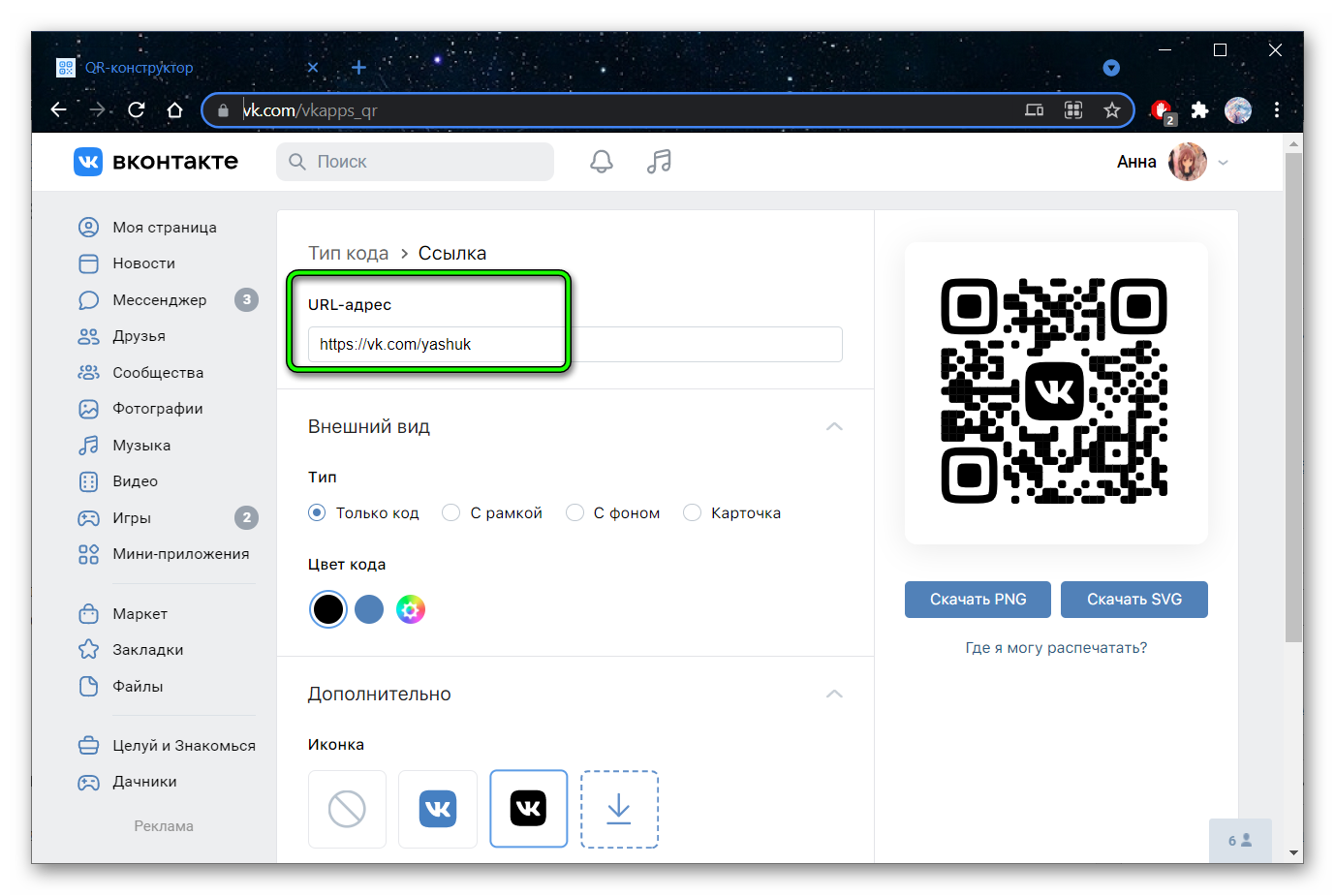Click the URL-адрес input field
Viewport: 1335px width, 896px height.
575,345
